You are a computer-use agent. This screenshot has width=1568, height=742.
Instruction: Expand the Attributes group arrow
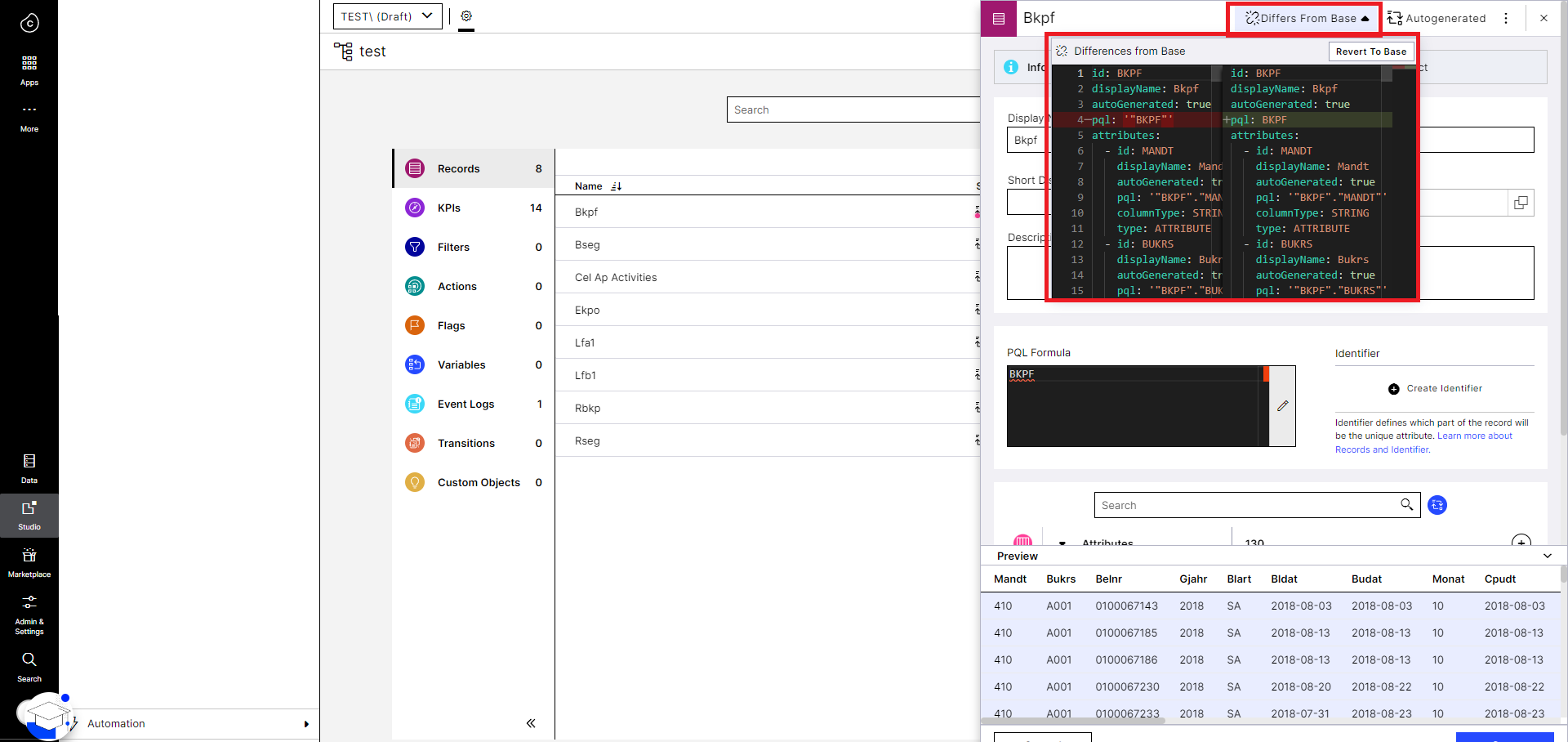pyautogui.click(x=1062, y=543)
